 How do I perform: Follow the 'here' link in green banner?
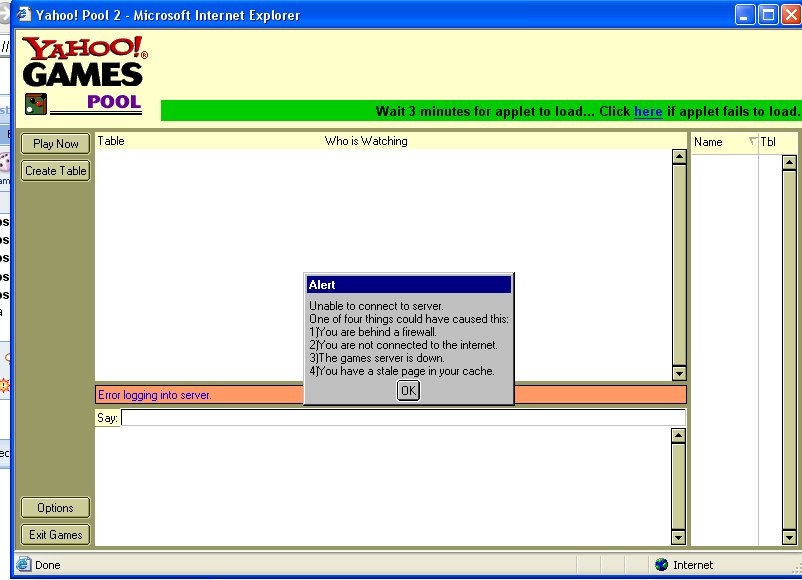648,111
